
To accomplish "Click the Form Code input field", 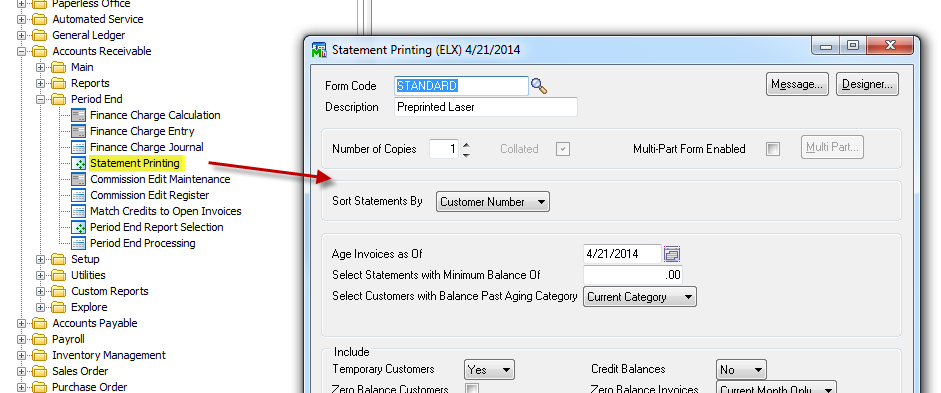I will coord(461,86).
